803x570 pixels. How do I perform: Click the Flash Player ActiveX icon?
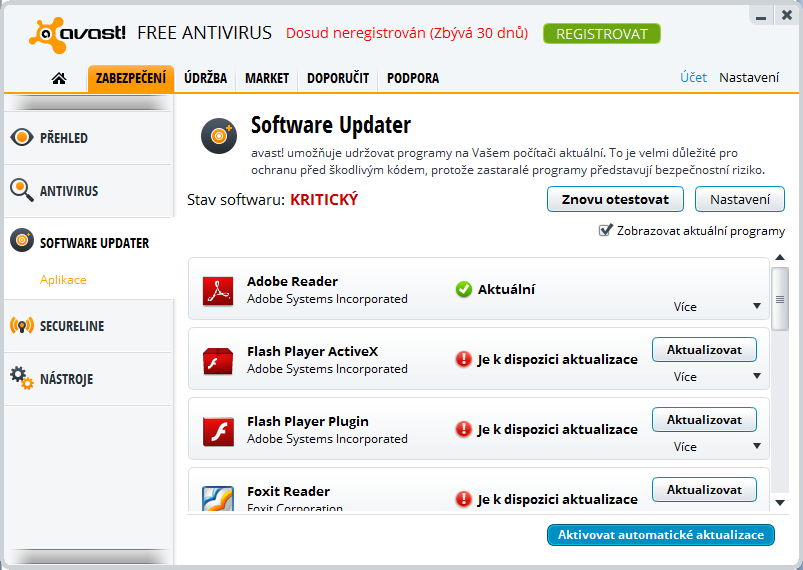(x=218, y=361)
